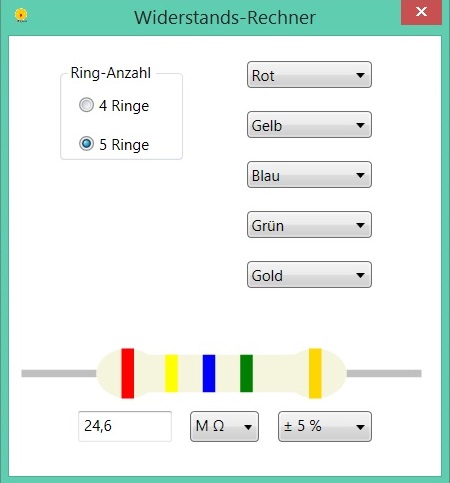Click the Ring-Anzahl group label

tap(111, 73)
